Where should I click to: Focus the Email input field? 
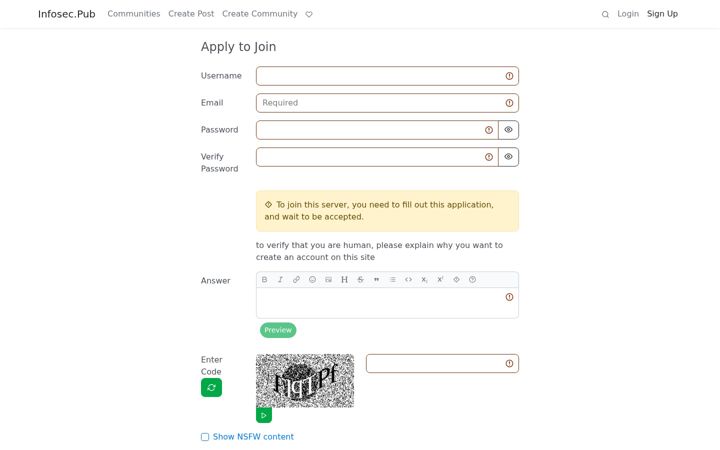click(387, 103)
